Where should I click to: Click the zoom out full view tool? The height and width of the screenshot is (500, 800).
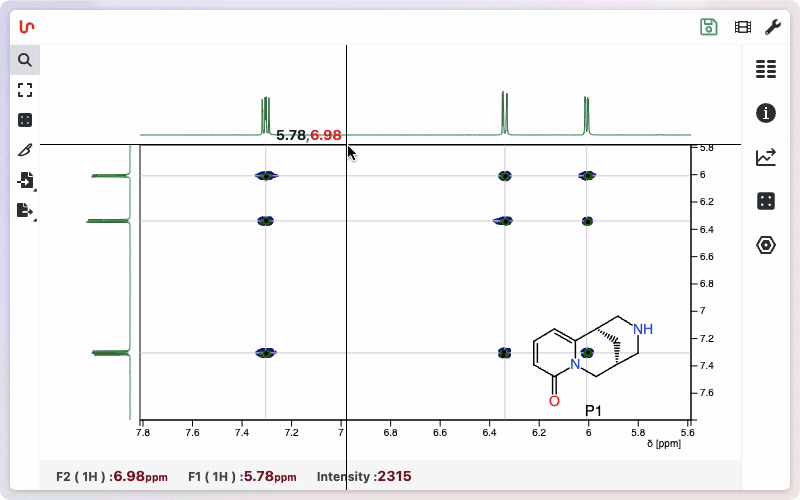pyautogui.click(x=25, y=90)
